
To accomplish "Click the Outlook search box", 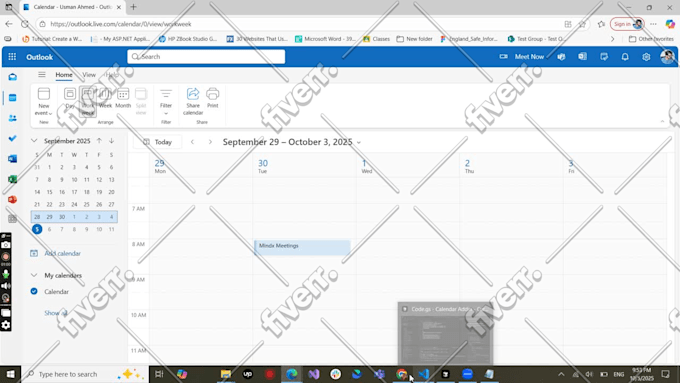I will point(206,57).
